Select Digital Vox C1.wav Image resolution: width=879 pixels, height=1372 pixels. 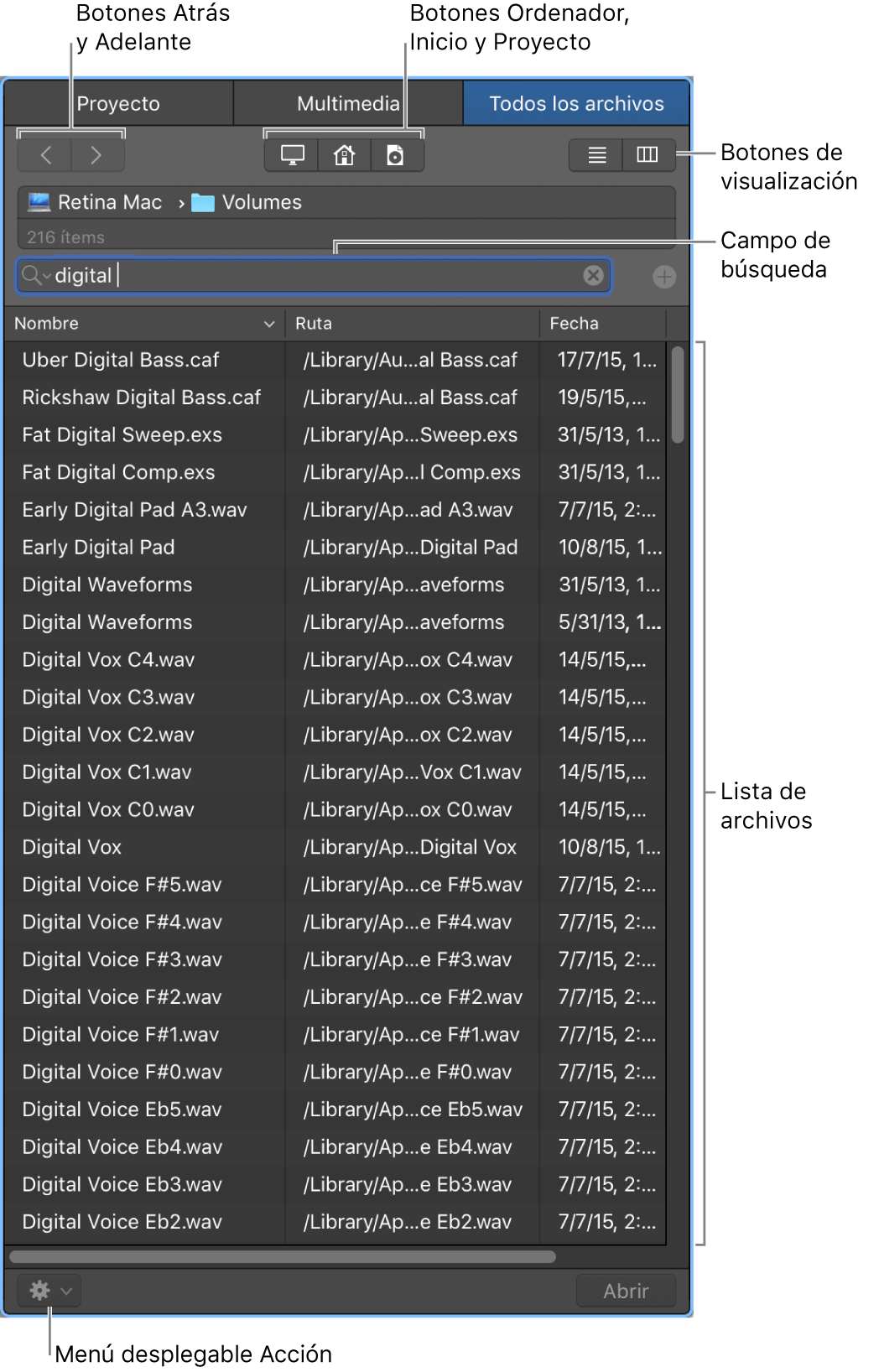[x=335, y=772]
